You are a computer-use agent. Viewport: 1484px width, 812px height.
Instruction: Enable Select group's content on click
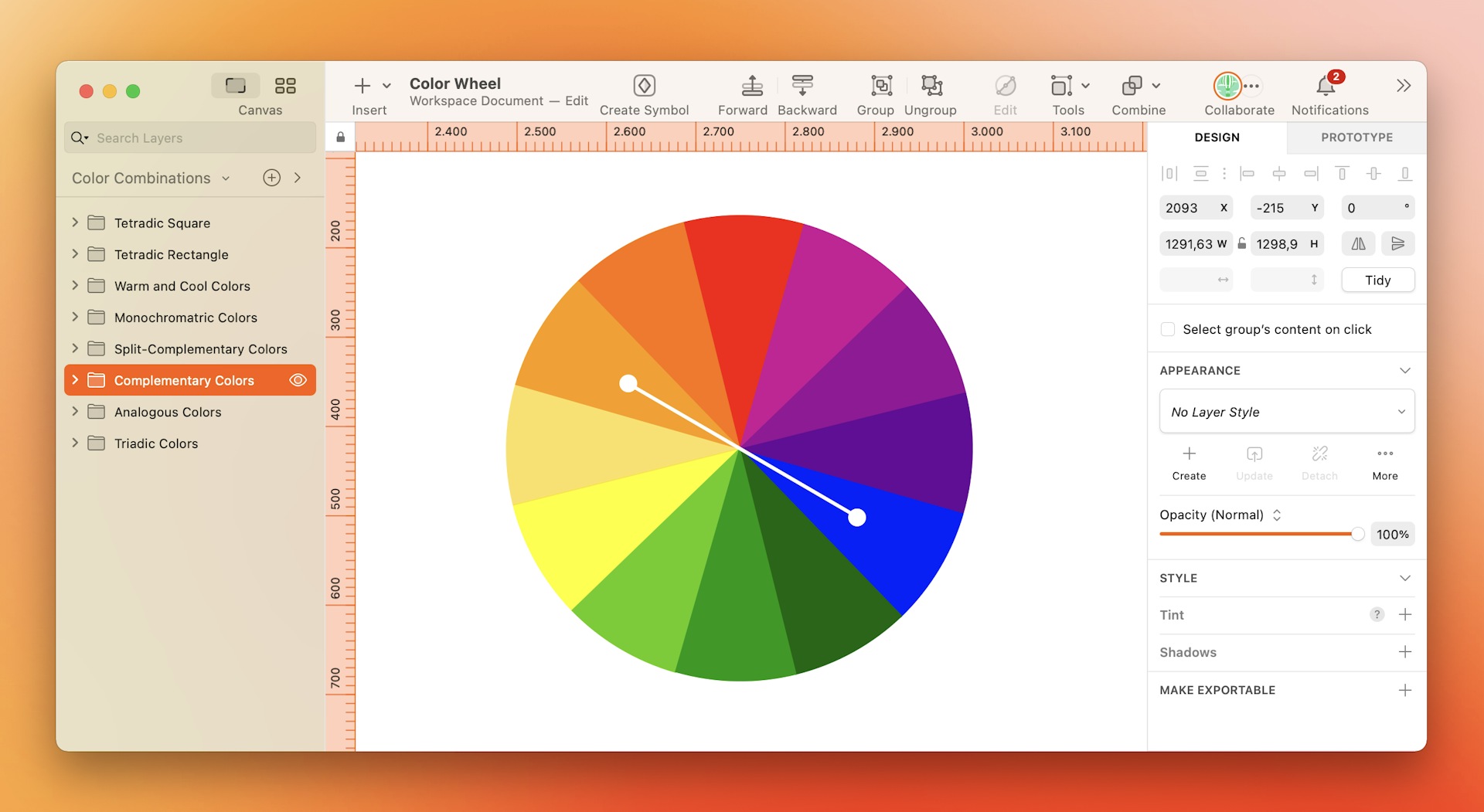[1168, 328]
